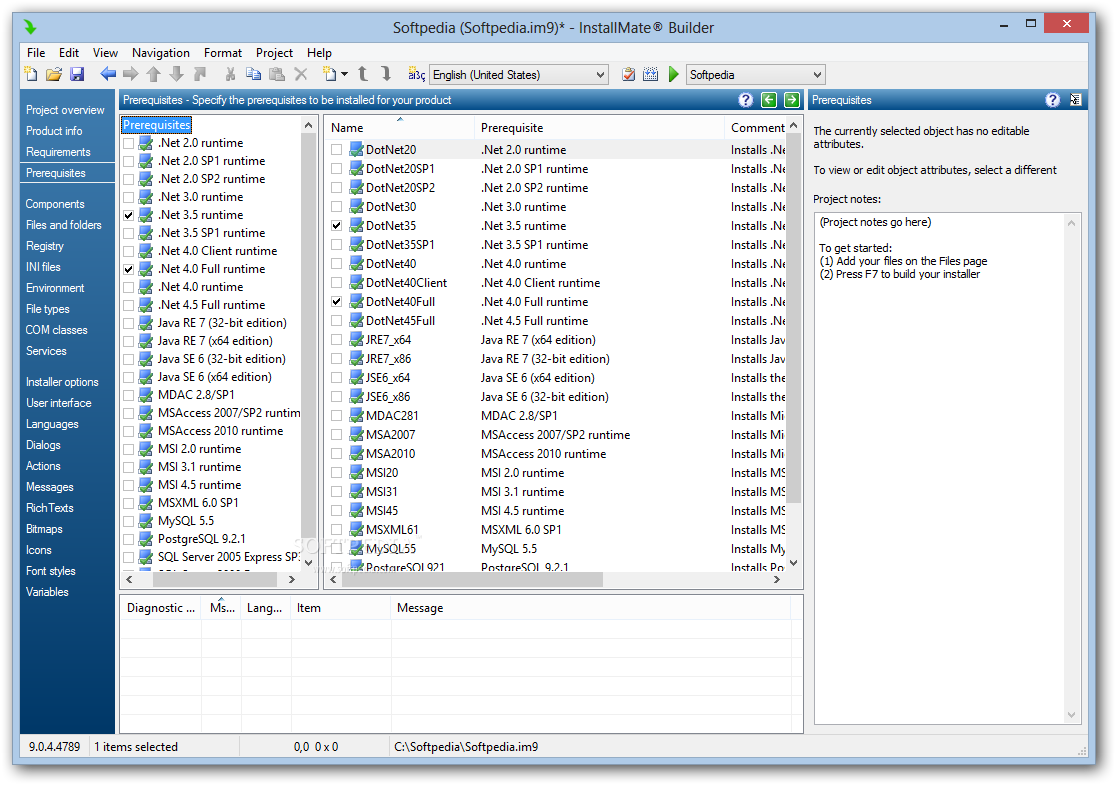Click the language abc icon
1116x785 pixels.
(416, 74)
